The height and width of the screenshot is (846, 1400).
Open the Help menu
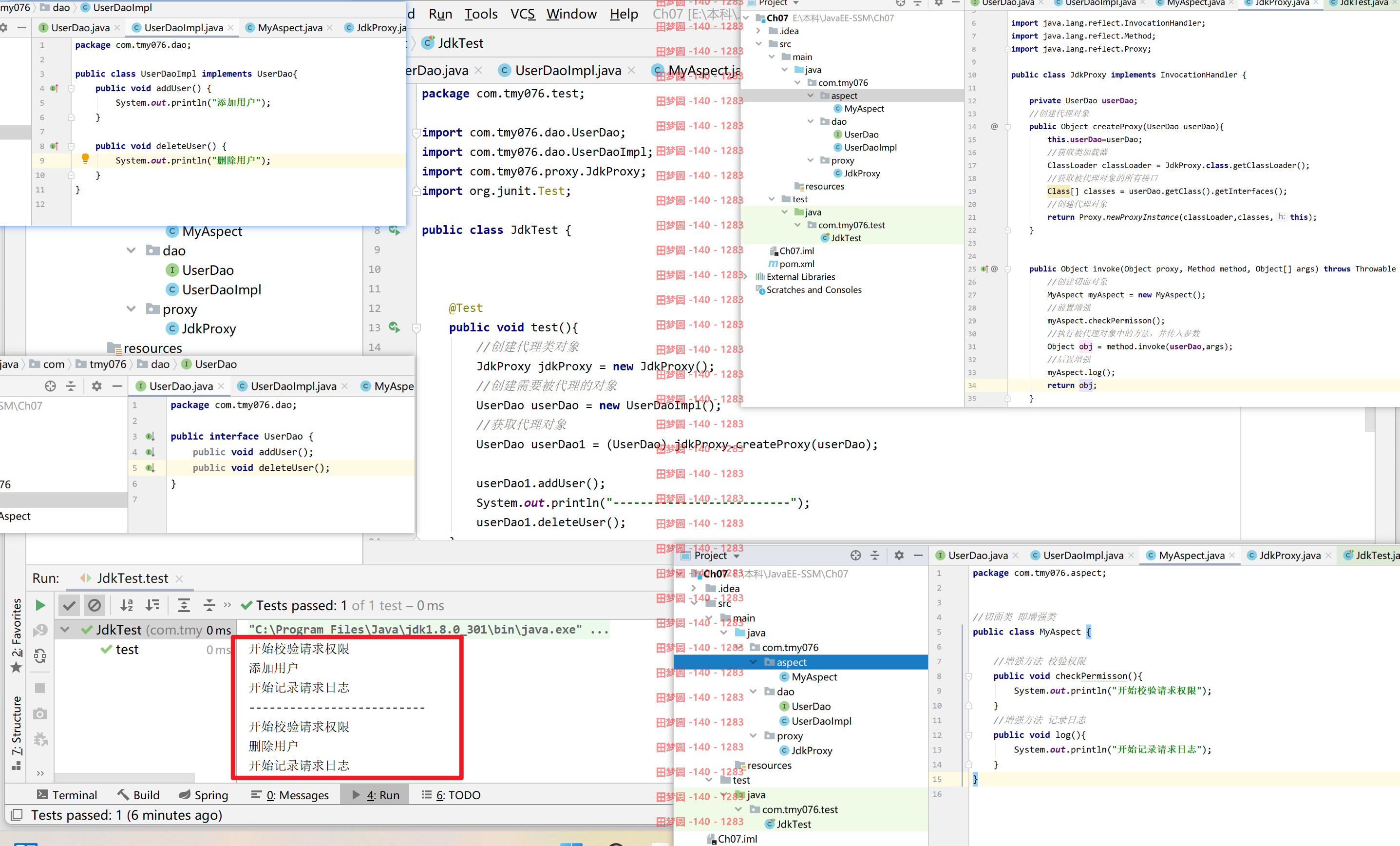pyautogui.click(x=624, y=14)
